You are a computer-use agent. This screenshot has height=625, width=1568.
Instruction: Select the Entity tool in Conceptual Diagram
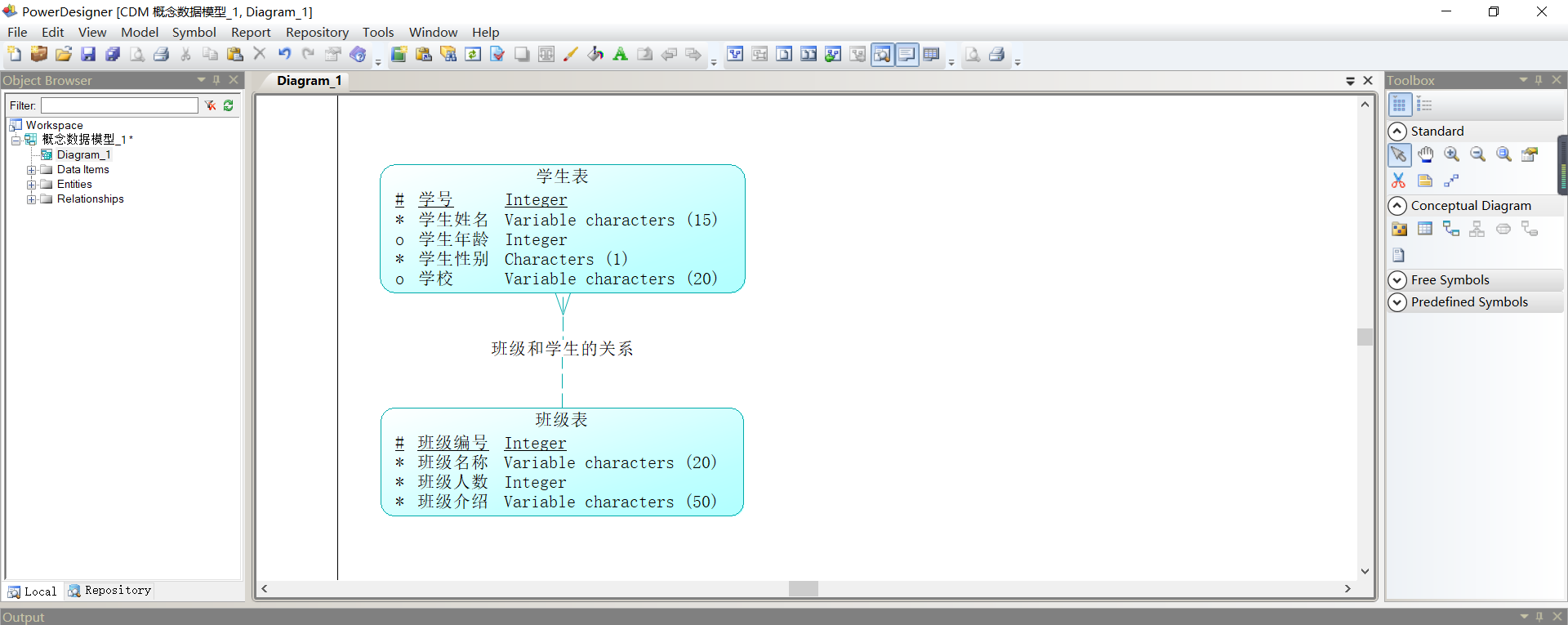[x=1426, y=230]
